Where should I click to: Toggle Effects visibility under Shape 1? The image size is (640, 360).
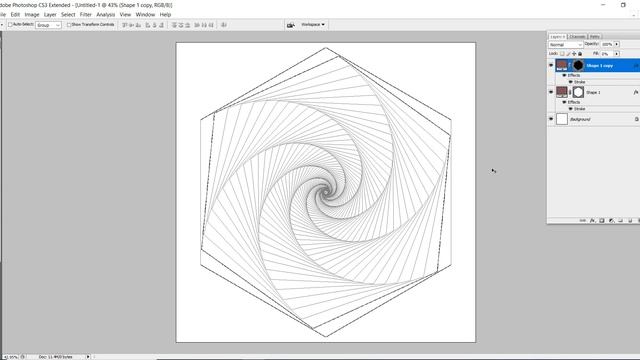564,102
